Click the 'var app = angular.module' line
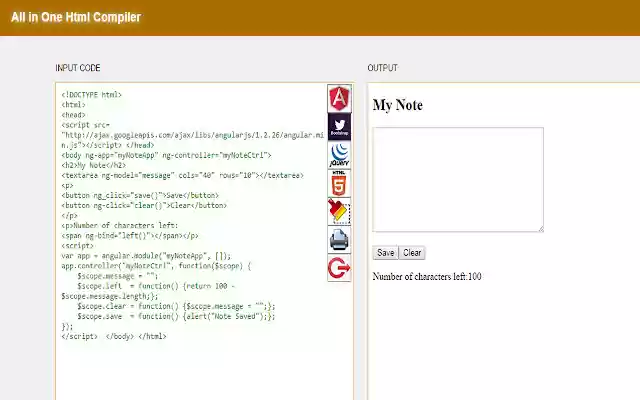640x400 pixels. 146,256
